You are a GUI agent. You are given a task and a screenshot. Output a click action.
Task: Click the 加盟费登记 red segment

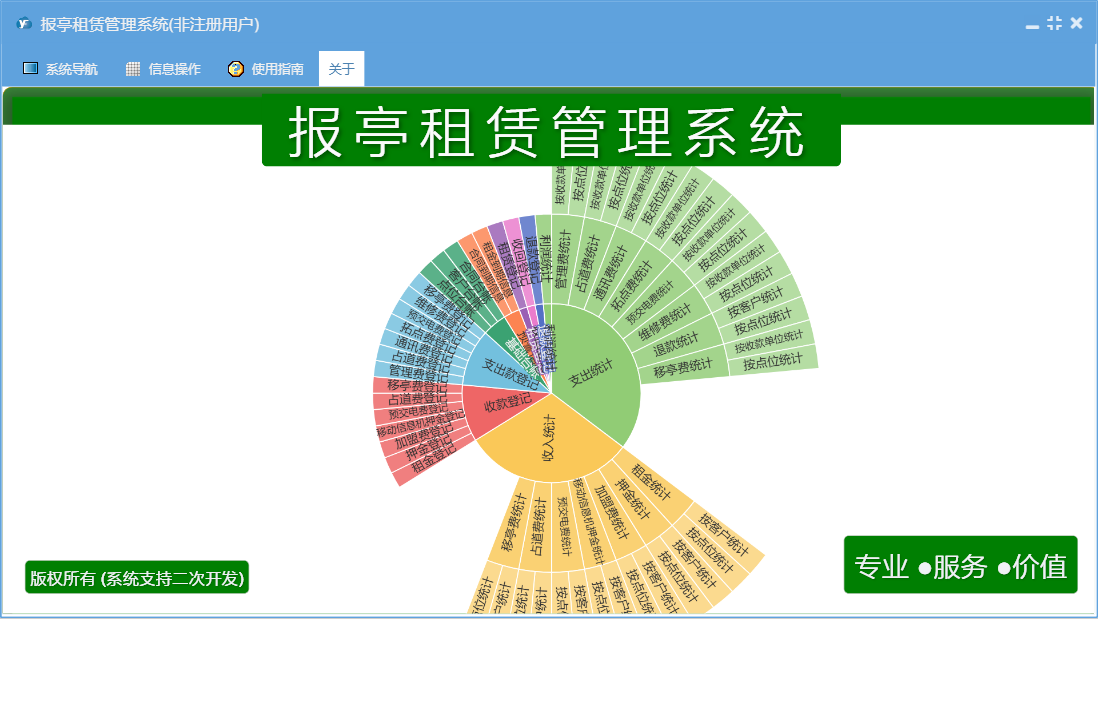tap(423, 438)
